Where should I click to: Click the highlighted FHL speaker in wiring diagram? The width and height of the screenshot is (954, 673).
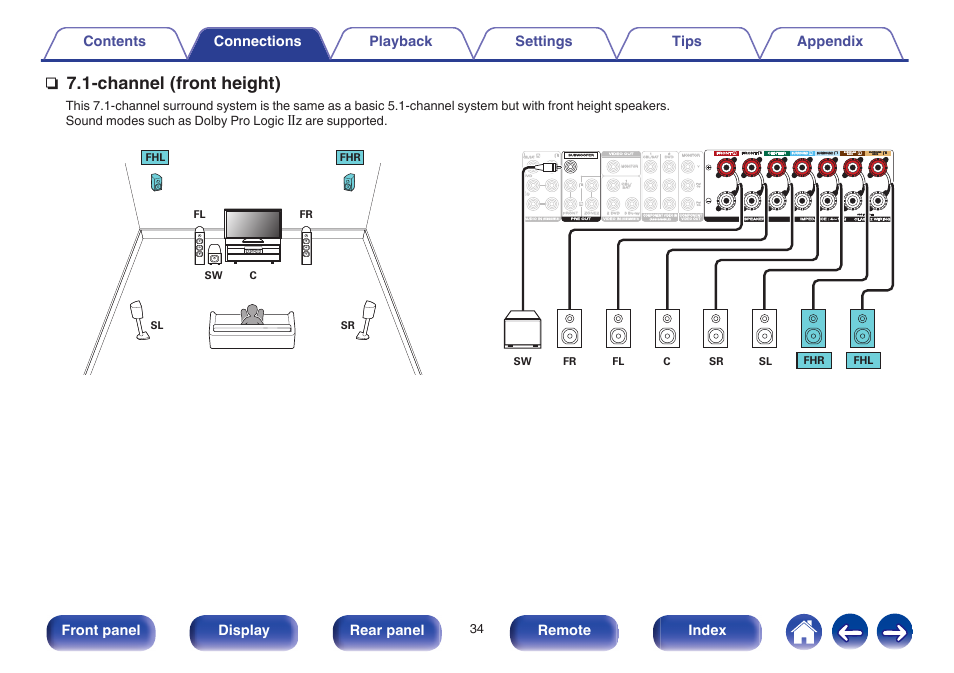click(862, 329)
